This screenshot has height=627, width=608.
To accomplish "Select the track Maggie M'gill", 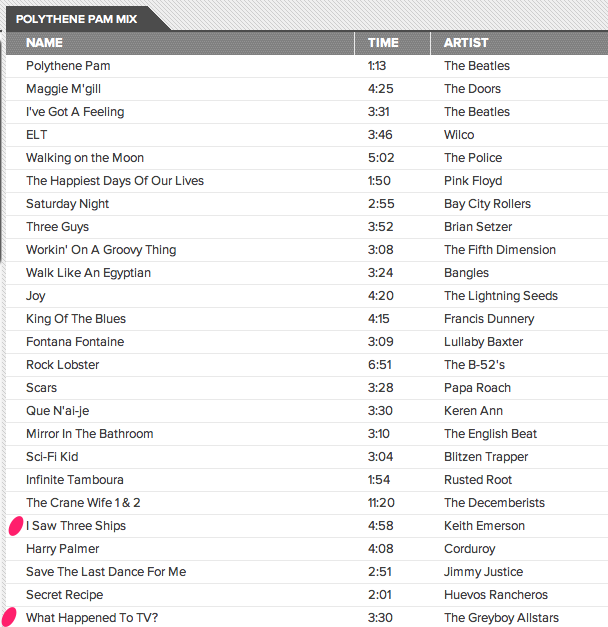I will coord(68,89).
